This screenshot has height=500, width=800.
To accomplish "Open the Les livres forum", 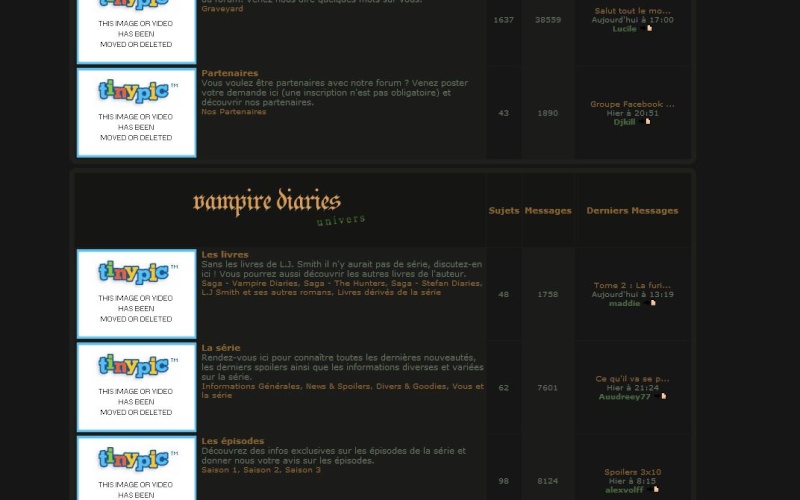I will tap(224, 254).
